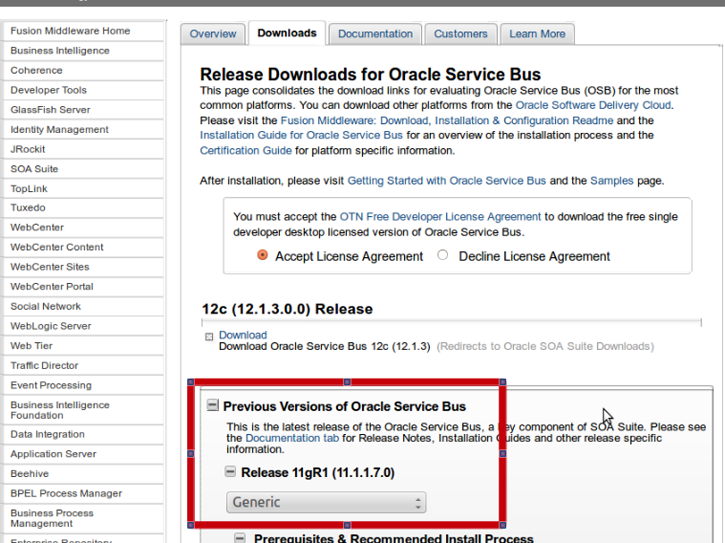Open TopLink sidebar item
This screenshot has width=725, height=543.
click(x=83, y=189)
